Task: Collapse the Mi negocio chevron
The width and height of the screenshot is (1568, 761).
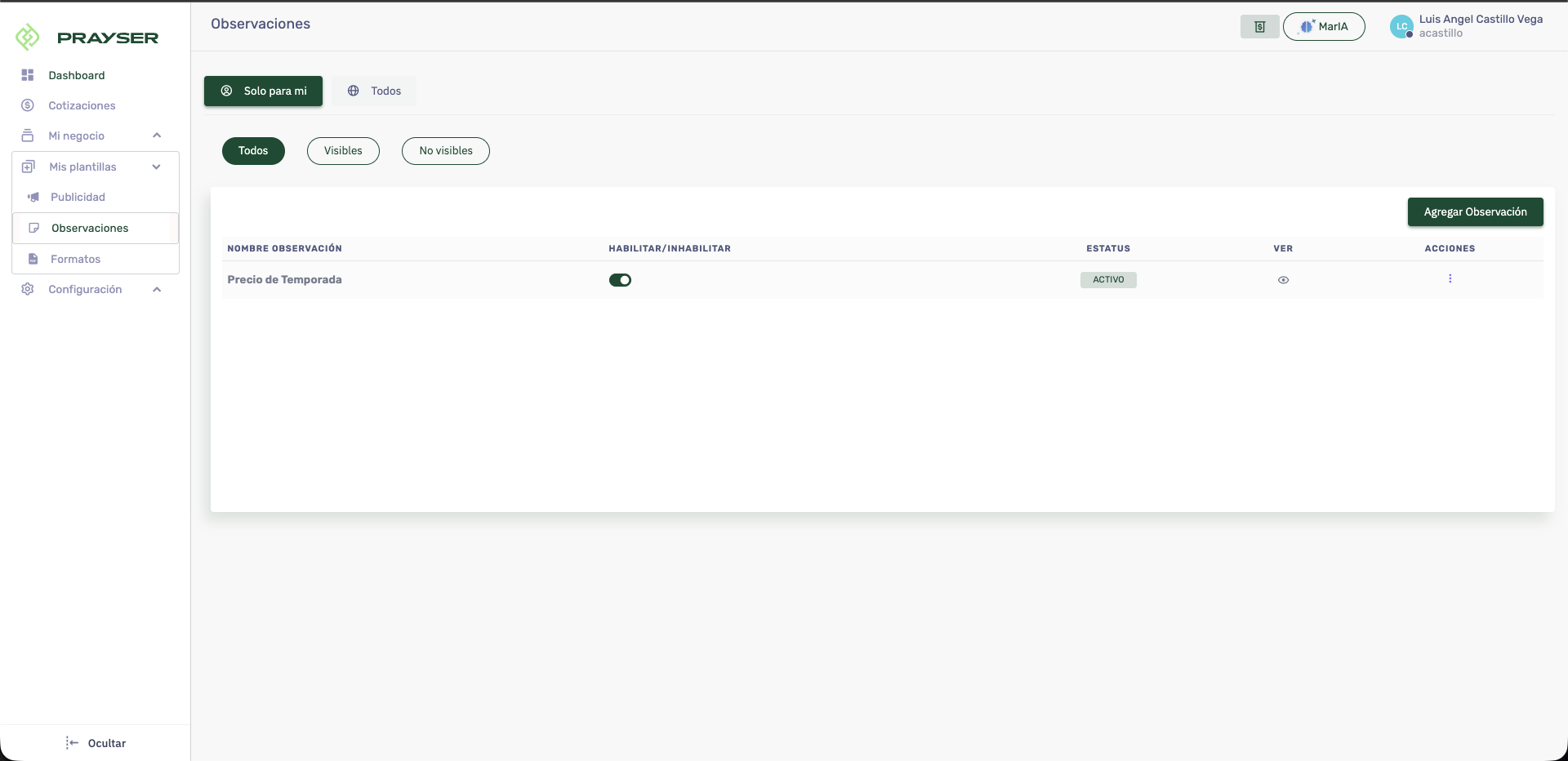Action: click(x=157, y=136)
